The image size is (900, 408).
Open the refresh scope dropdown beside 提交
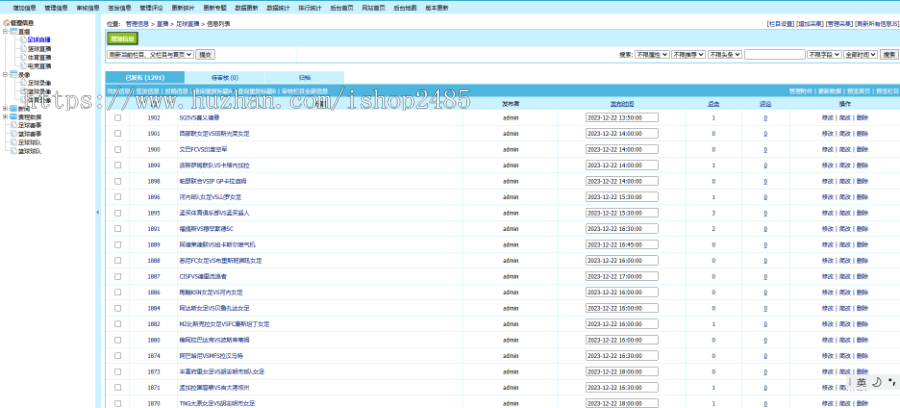pyautogui.click(x=150, y=55)
